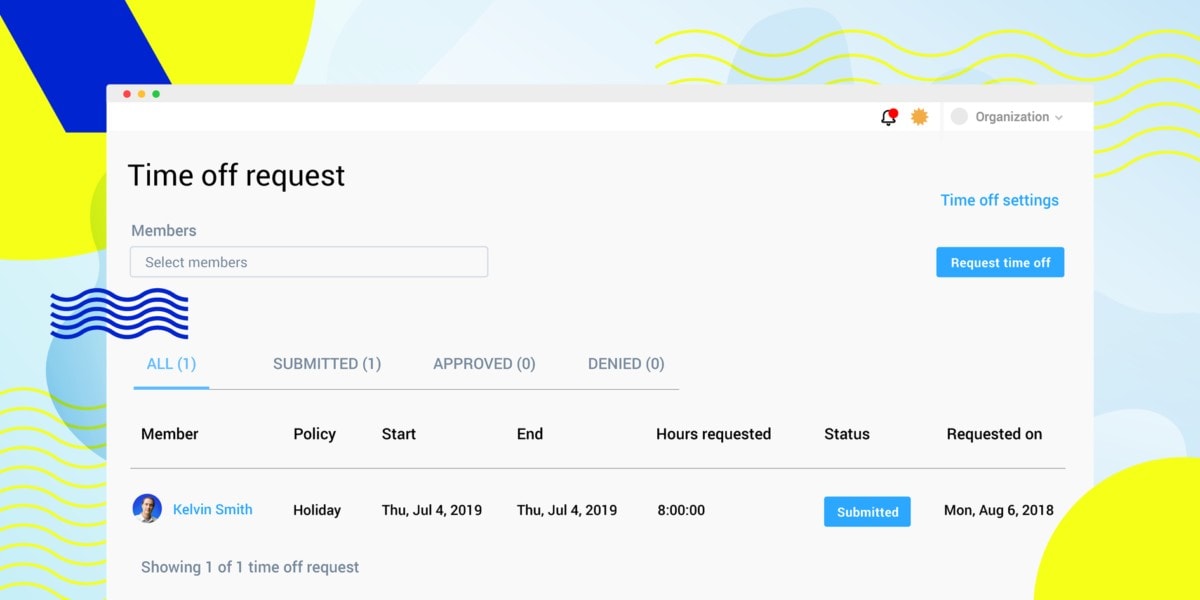Viewport: 1200px width, 600px height.
Task: Open Time off settings
Action: coord(999,200)
